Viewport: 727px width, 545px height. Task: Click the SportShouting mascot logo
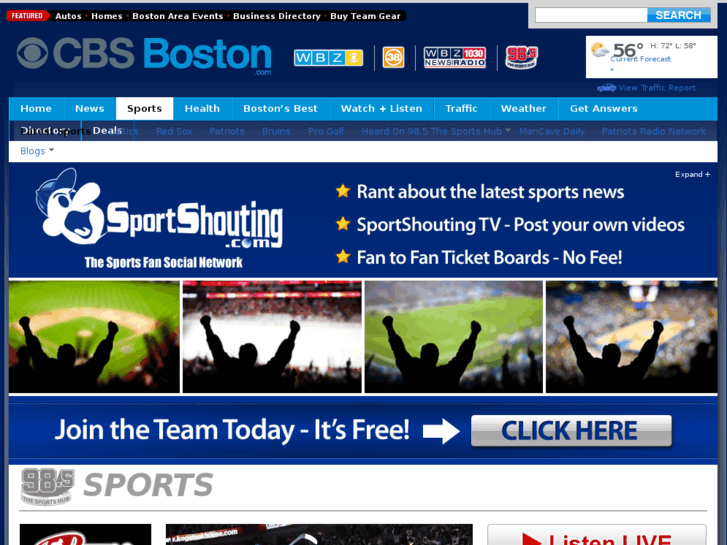[70, 206]
